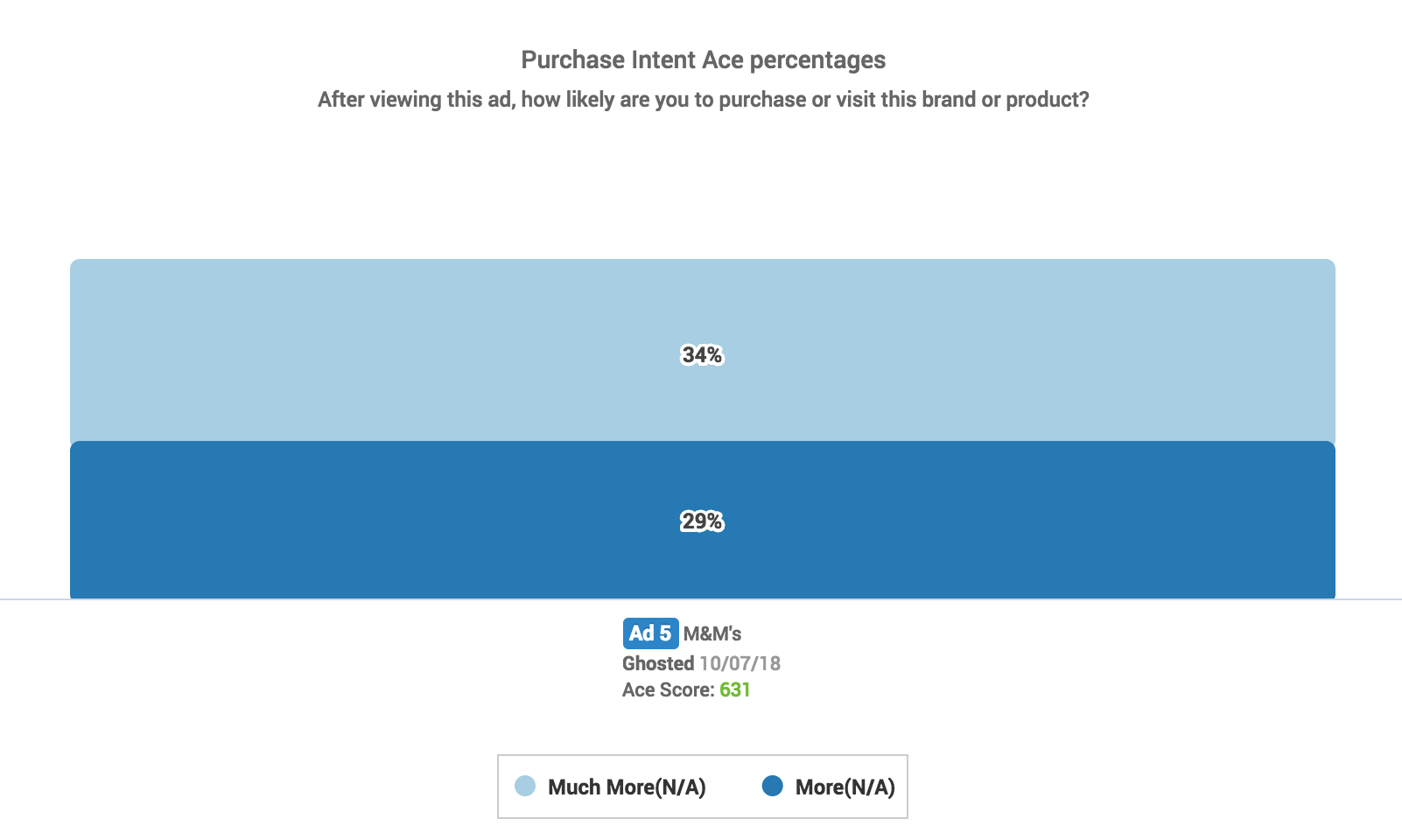Toggle the More(N/A) legend label
Image resolution: width=1402 pixels, height=840 pixels.
[x=845, y=787]
